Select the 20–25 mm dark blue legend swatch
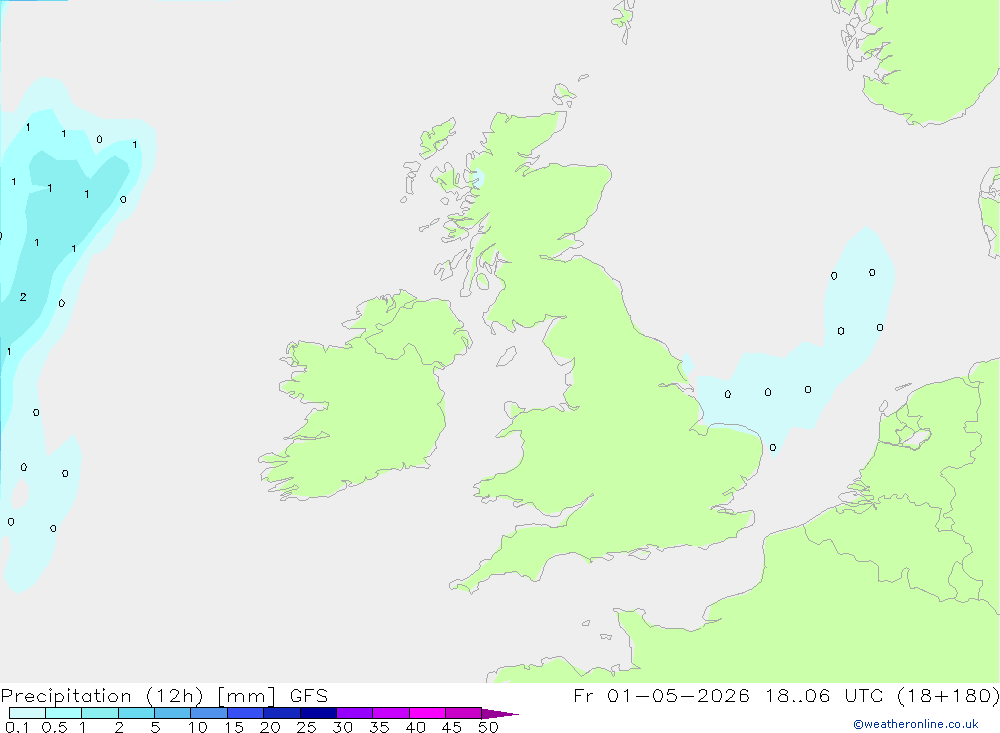Viewport: 1000px width, 733px height. [281, 713]
